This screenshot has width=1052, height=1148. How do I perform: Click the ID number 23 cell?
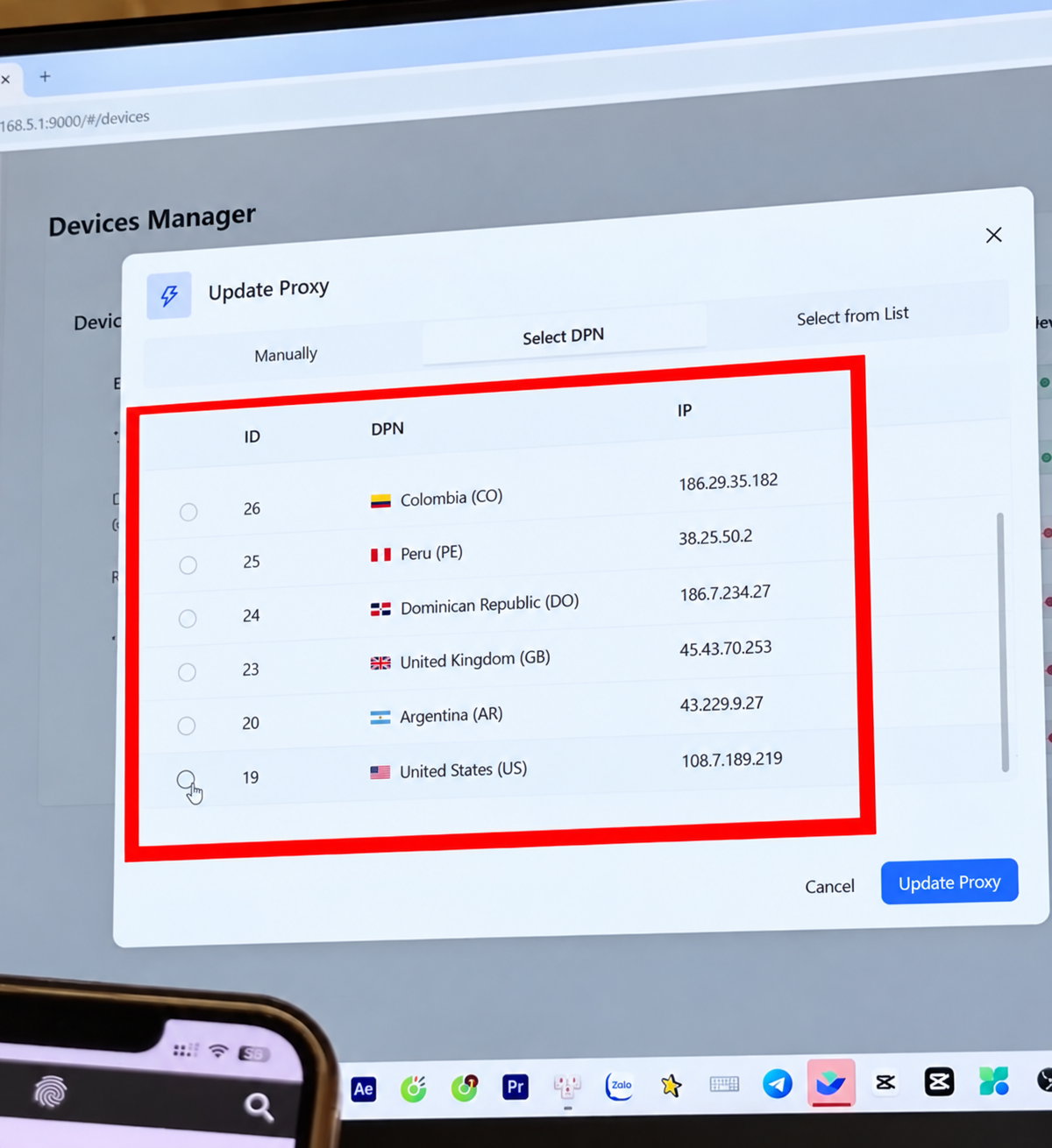251,670
